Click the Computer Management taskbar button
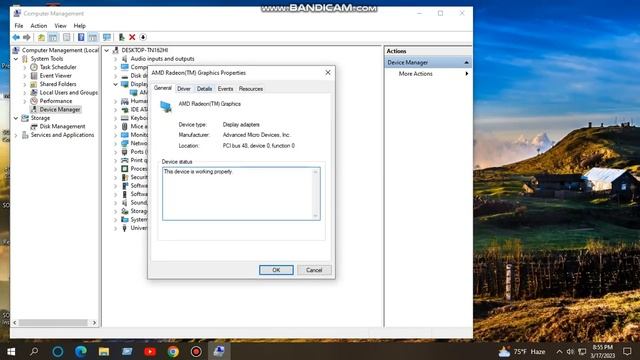Screen dimensions: 640x360 pos(219,351)
